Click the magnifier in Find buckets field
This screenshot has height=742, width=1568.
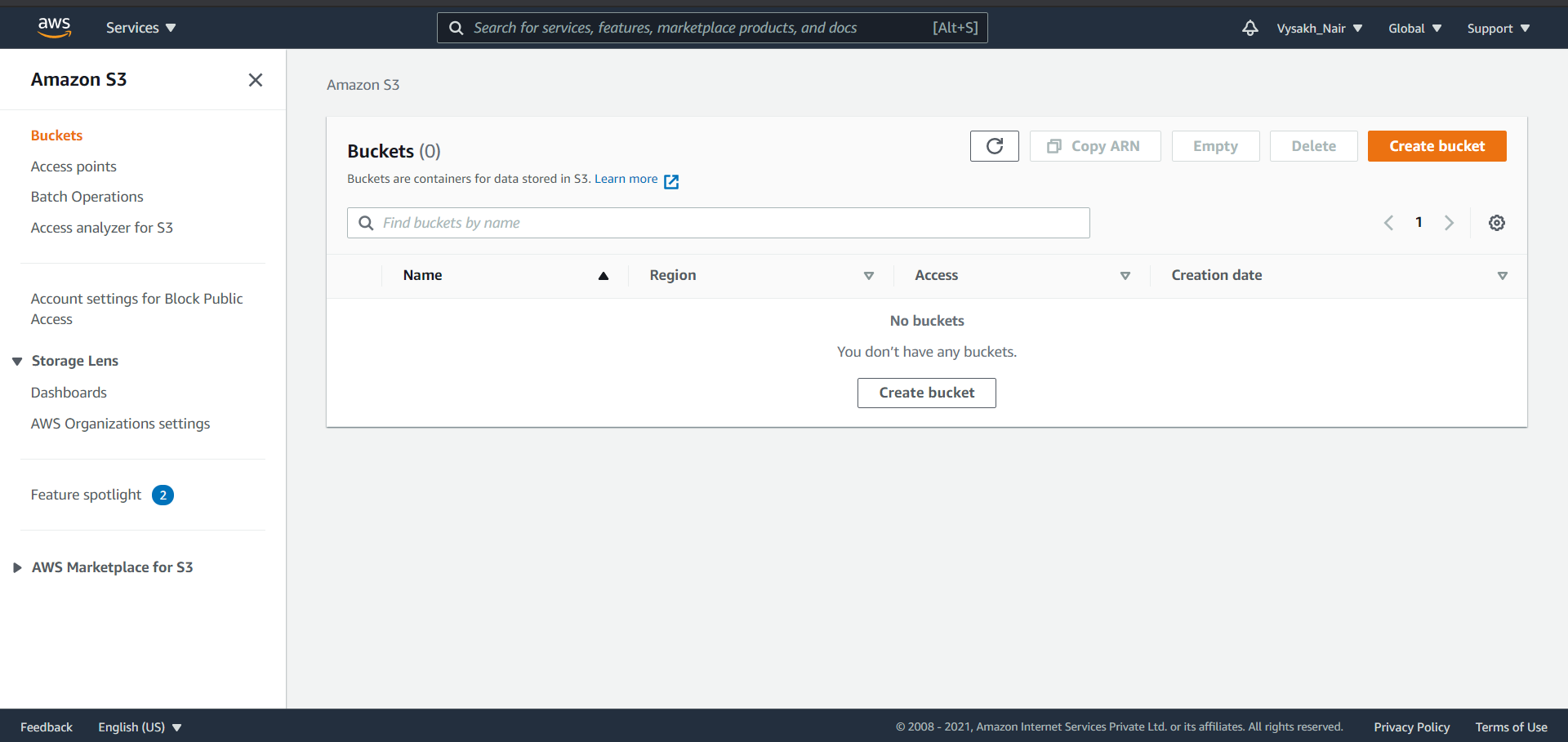click(x=366, y=223)
